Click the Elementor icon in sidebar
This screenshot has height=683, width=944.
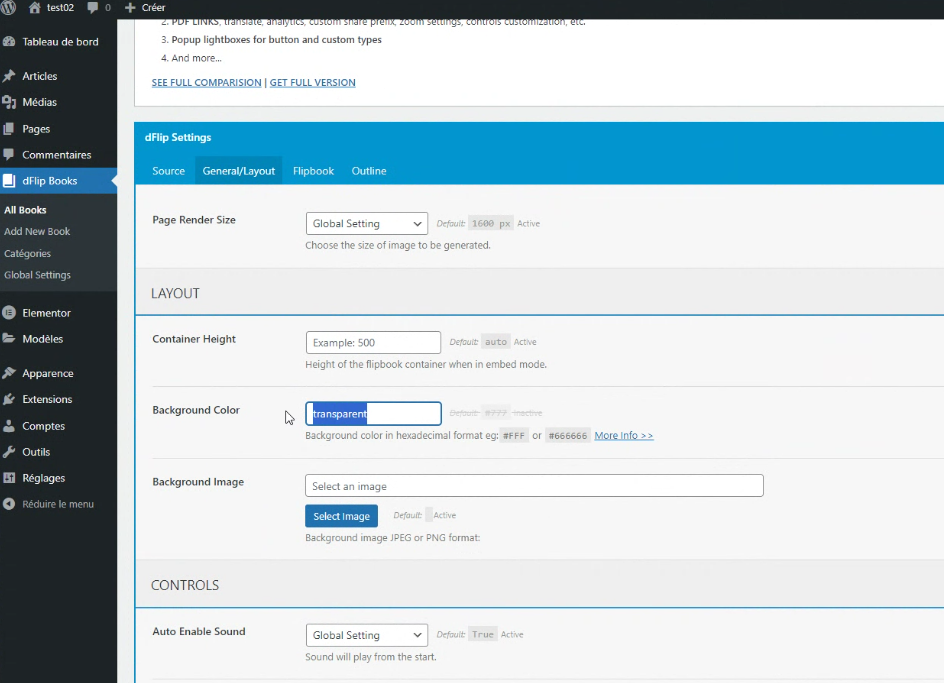(10, 313)
